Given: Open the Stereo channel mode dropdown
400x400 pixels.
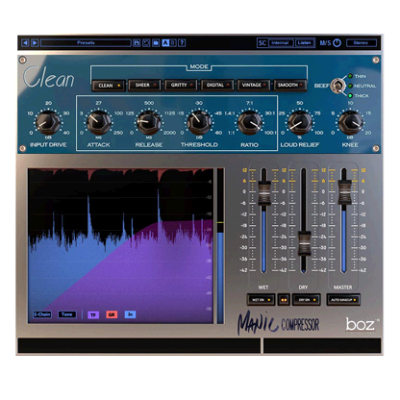Looking at the screenshot, I should click(361, 43).
